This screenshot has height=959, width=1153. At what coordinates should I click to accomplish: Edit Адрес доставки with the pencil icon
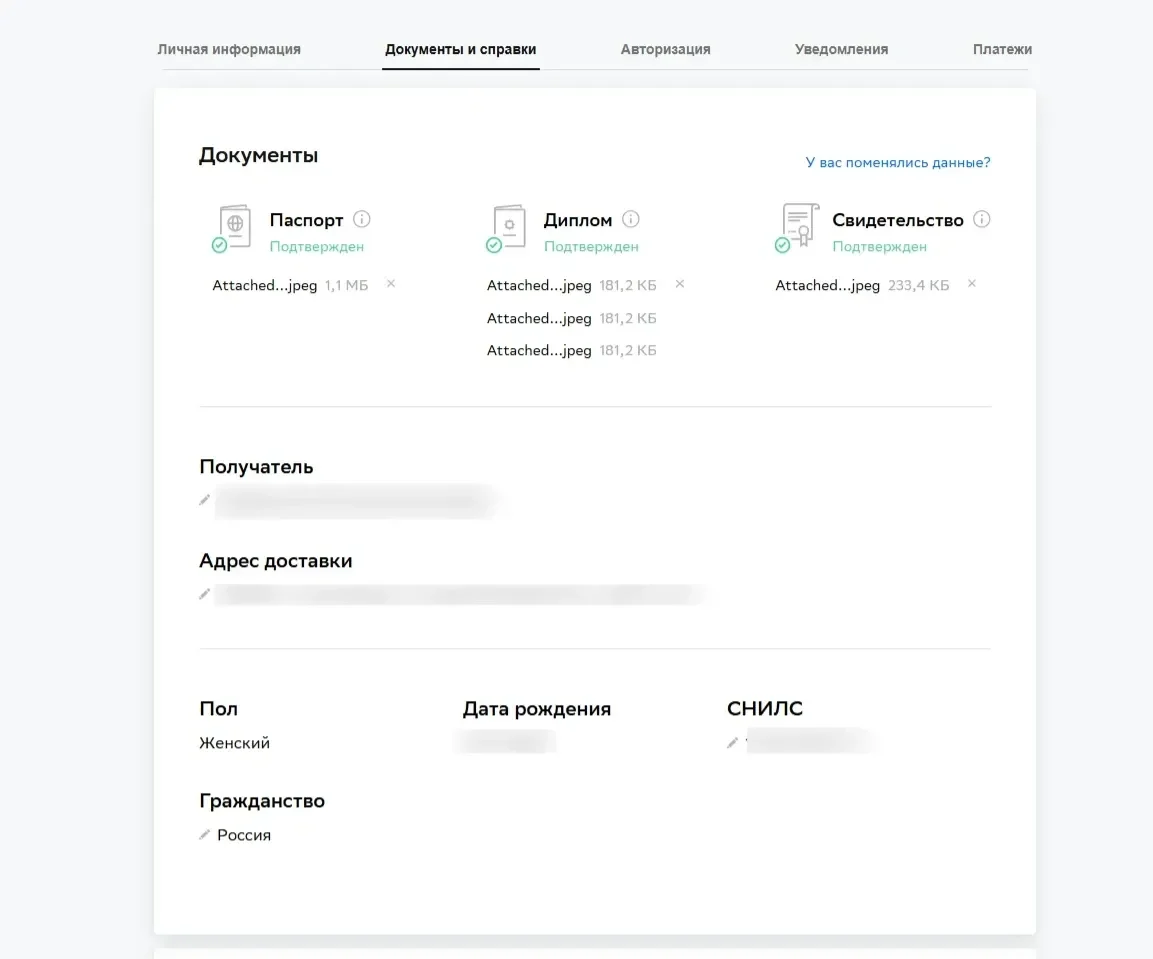[x=204, y=594]
